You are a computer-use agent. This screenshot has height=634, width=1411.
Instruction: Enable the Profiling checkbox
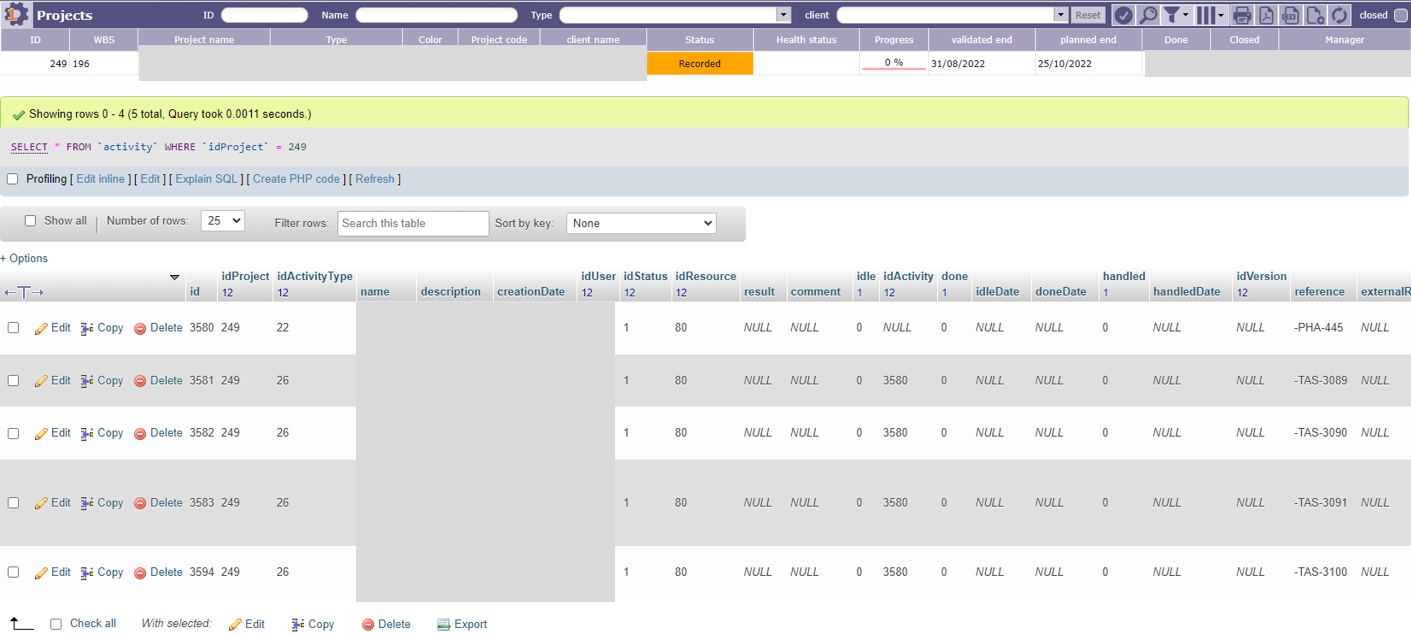pos(13,179)
